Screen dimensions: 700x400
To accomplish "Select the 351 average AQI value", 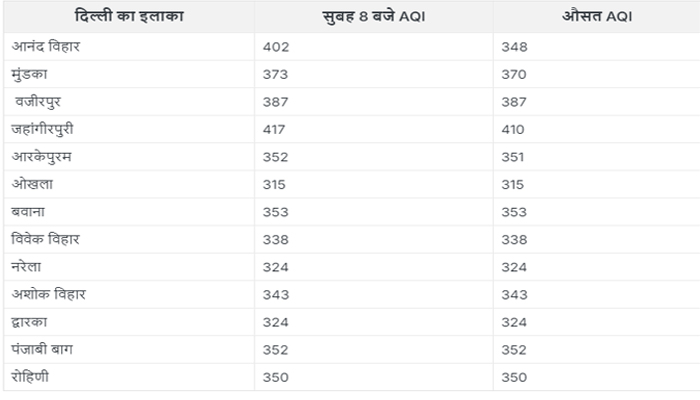I will (515, 157).
